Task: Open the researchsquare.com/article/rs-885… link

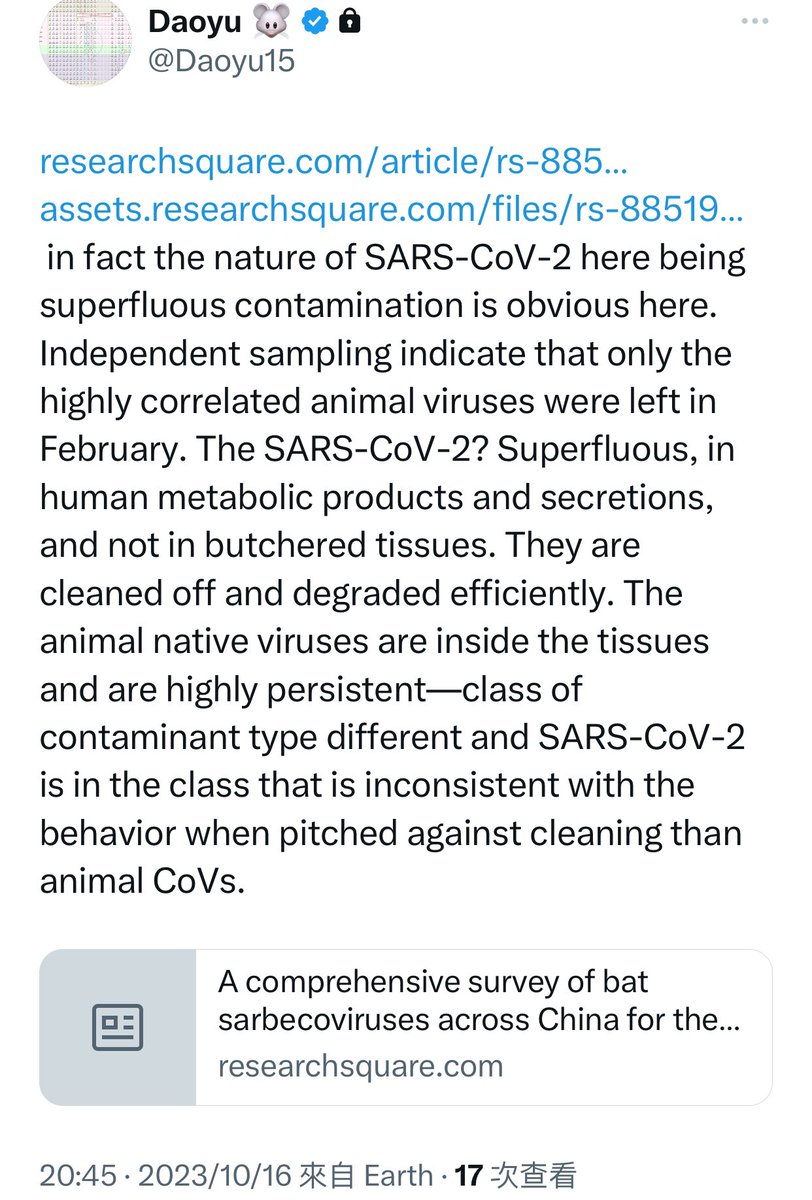Action: click(x=334, y=160)
